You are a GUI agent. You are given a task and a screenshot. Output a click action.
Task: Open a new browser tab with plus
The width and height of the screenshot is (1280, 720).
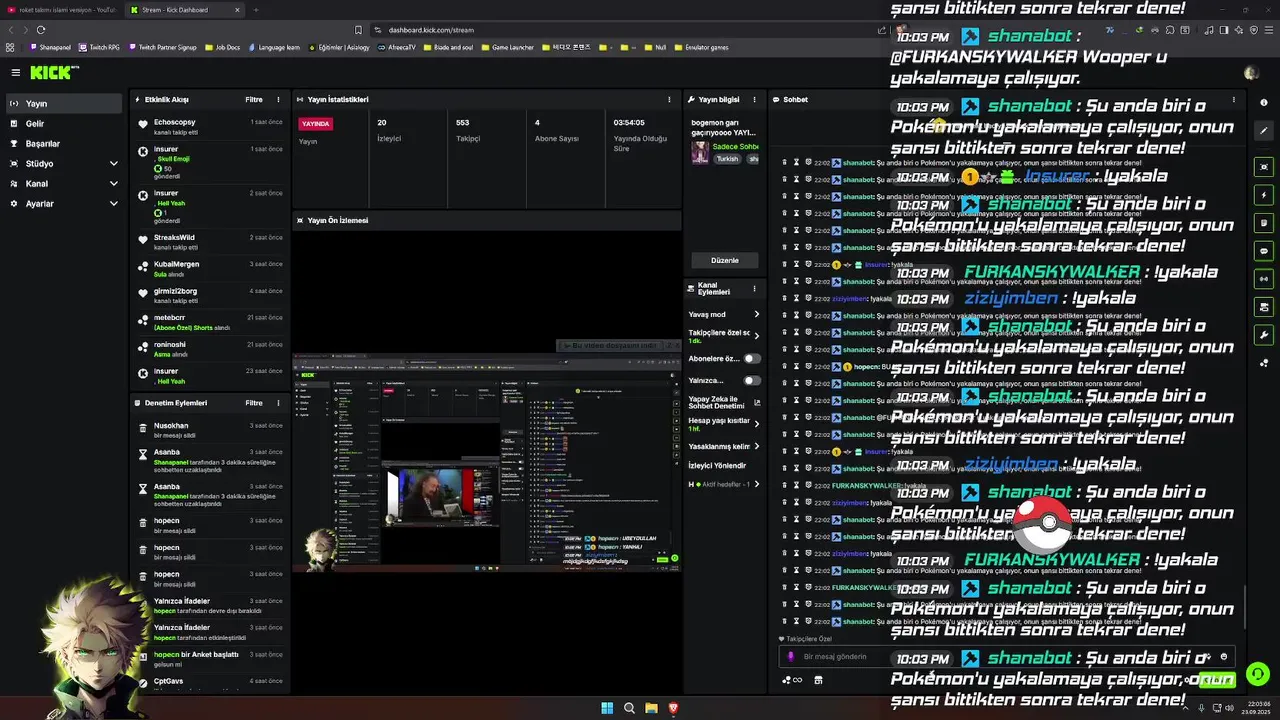tap(255, 10)
